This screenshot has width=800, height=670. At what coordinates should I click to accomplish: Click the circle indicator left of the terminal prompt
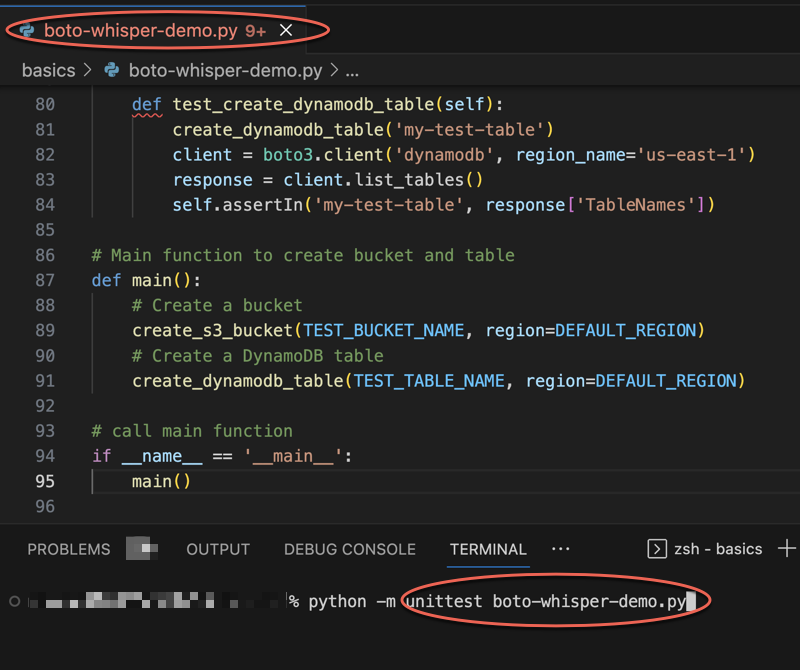[13, 601]
